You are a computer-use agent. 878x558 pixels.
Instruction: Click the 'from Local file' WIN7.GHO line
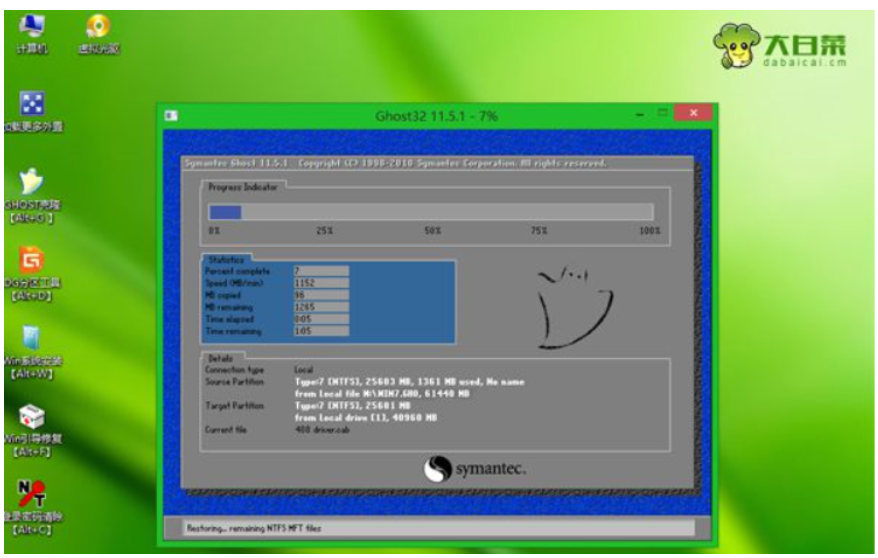382,394
